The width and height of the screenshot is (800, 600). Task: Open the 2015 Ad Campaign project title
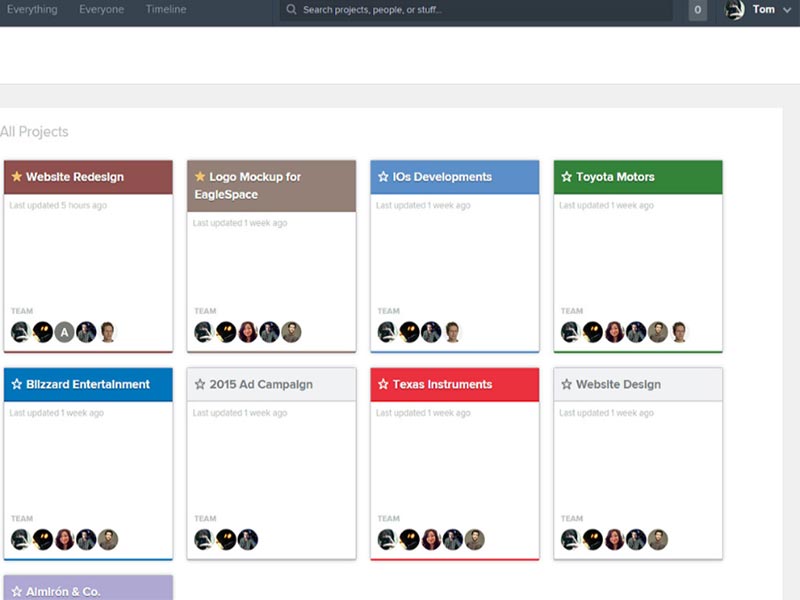[261, 384]
